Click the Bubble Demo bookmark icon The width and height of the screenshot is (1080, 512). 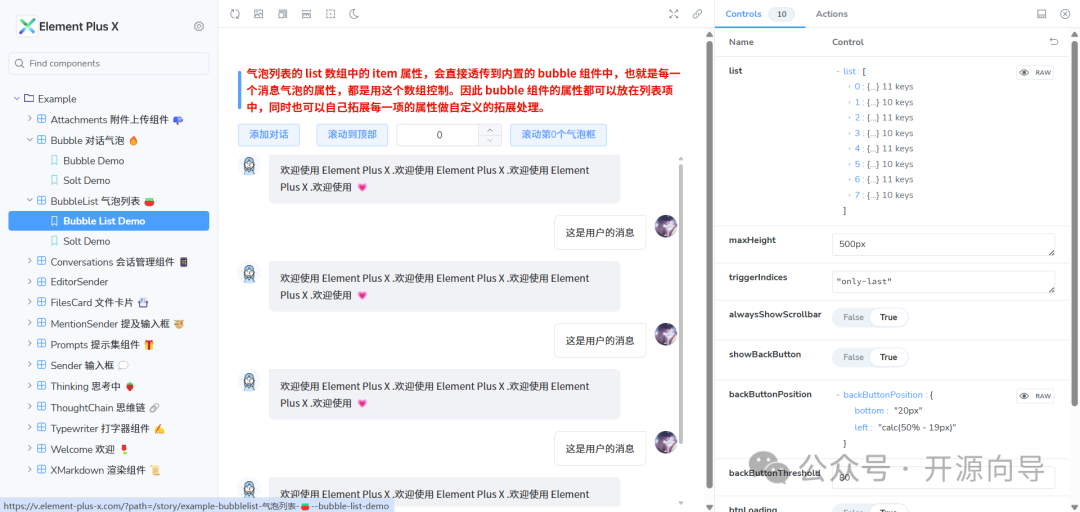[54, 161]
